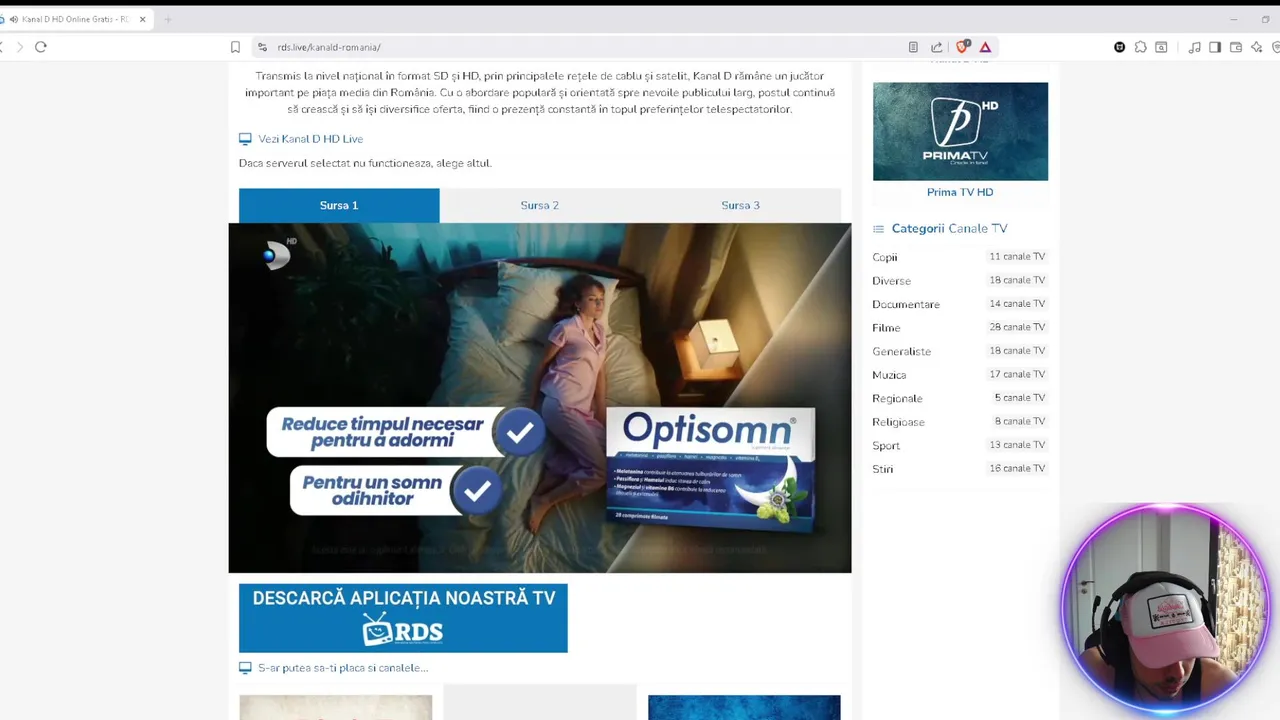The width and height of the screenshot is (1280, 720).
Task: Close the Kanal D HD browser tab
Action: coord(142,19)
